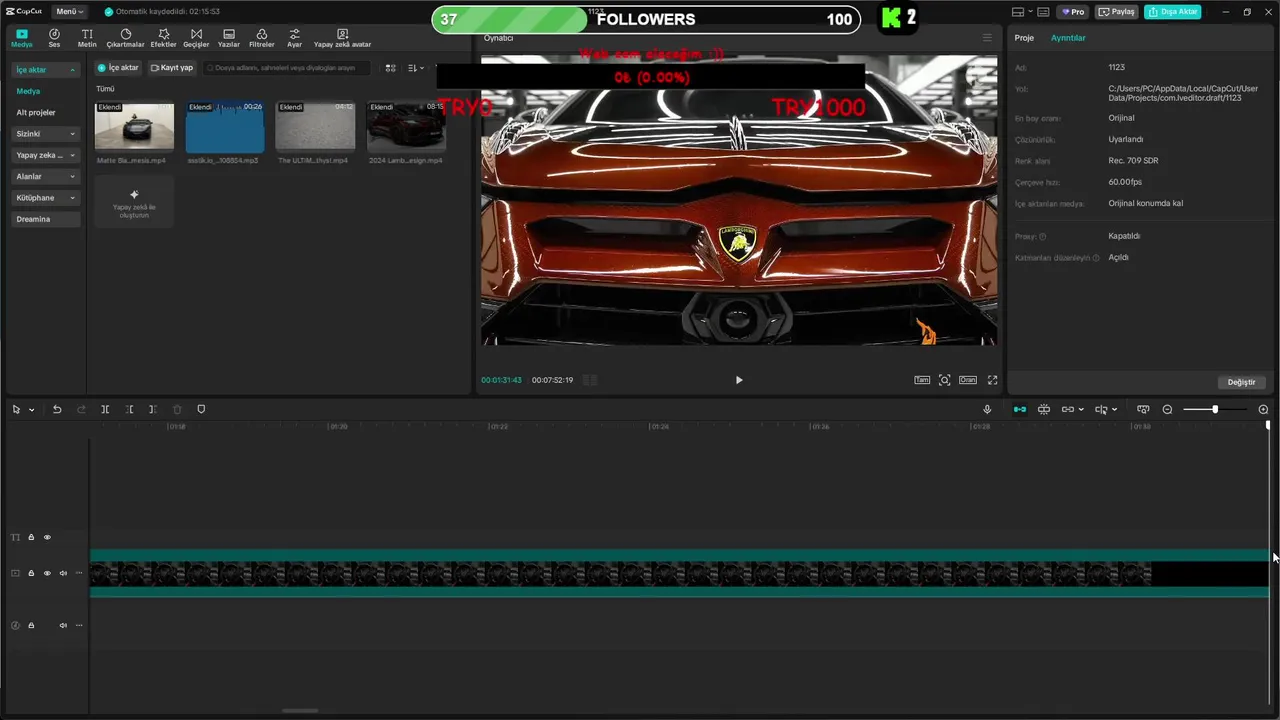Image resolution: width=1280 pixels, height=720 pixels.
Task: Lock the audio track
Action: pos(31,625)
